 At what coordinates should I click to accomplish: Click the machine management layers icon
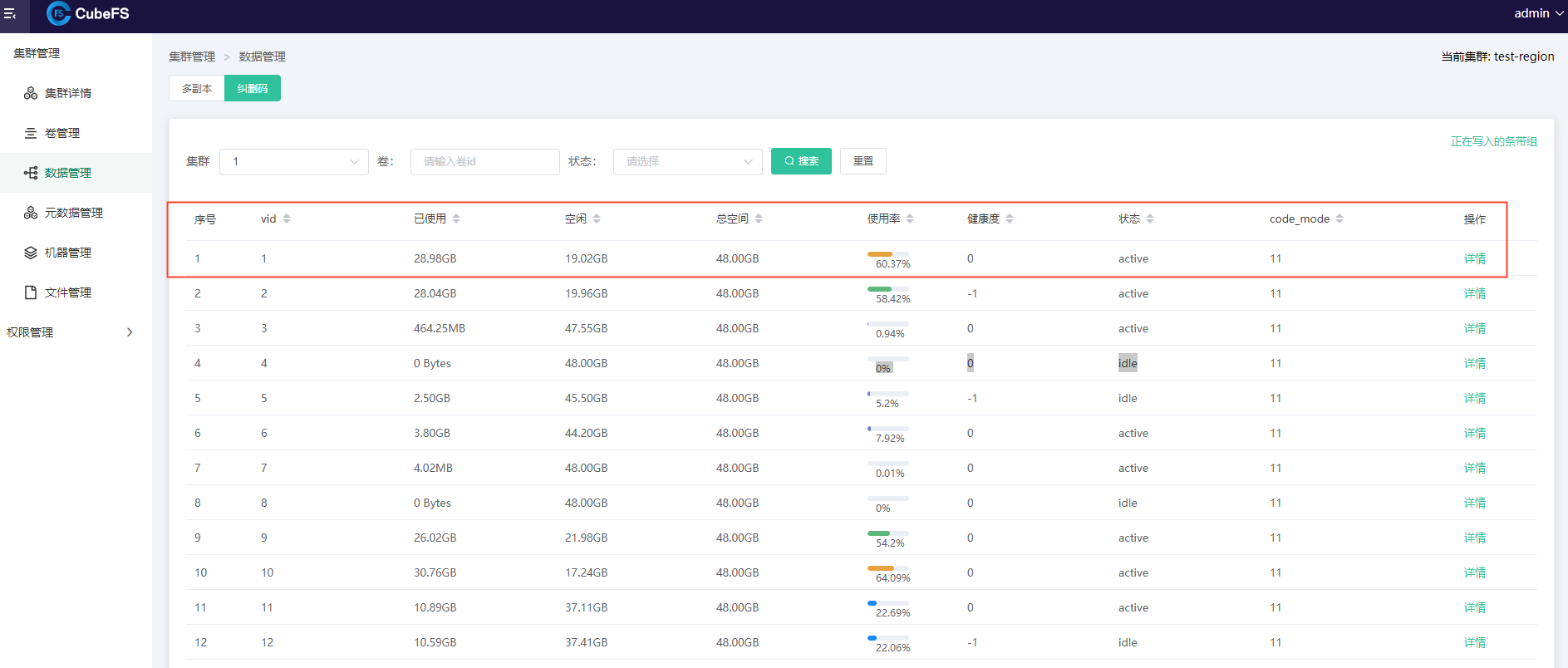coord(31,253)
